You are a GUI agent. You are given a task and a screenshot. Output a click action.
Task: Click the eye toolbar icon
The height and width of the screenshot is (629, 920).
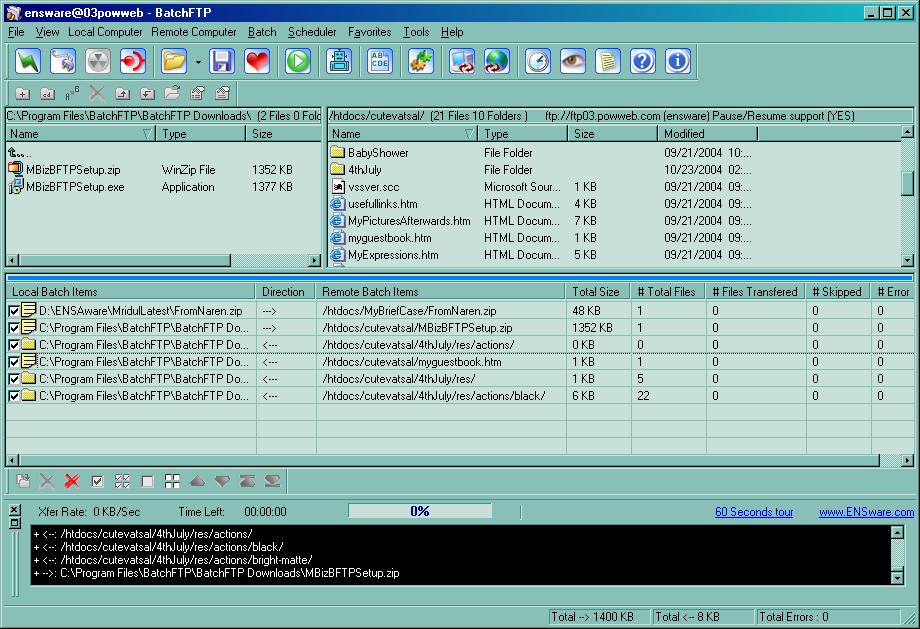pyautogui.click(x=573, y=61)
